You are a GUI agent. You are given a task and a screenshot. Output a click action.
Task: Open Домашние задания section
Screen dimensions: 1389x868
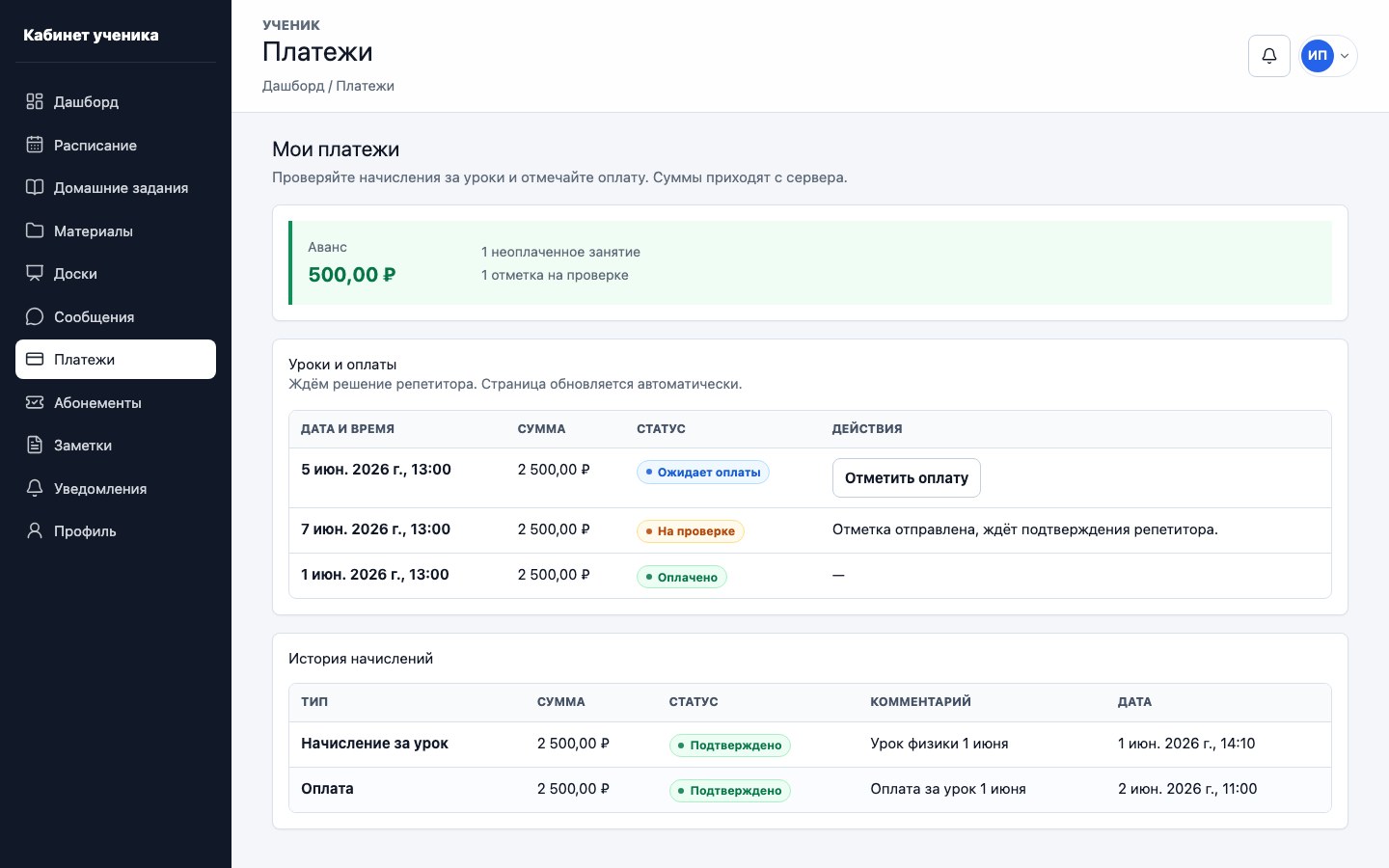tap(116, 187)
